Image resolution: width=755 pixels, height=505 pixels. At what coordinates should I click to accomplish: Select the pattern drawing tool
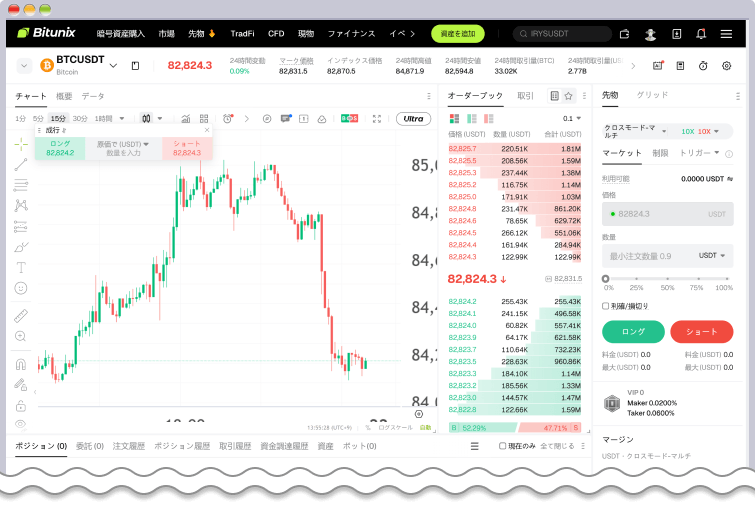point(21,206)
